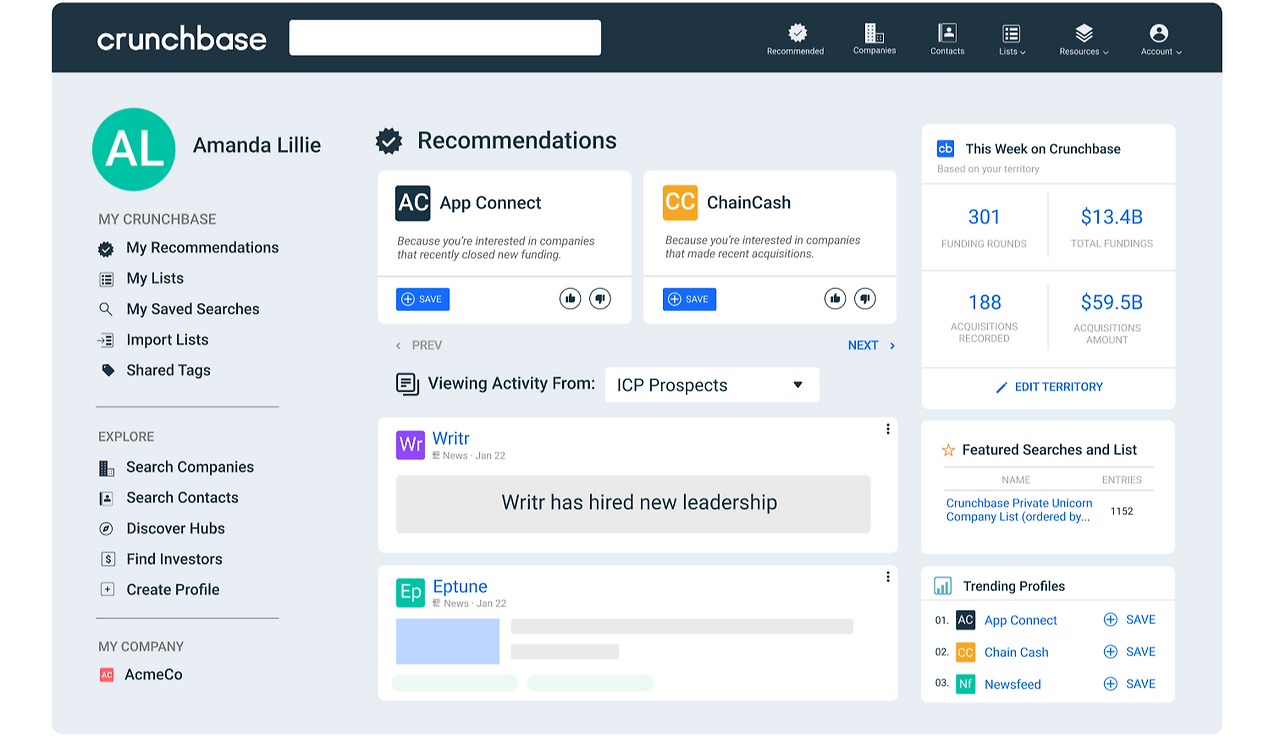1280x740 pixels.
Task: Thumbs down the App Connect recommendation
Action: 600,298
